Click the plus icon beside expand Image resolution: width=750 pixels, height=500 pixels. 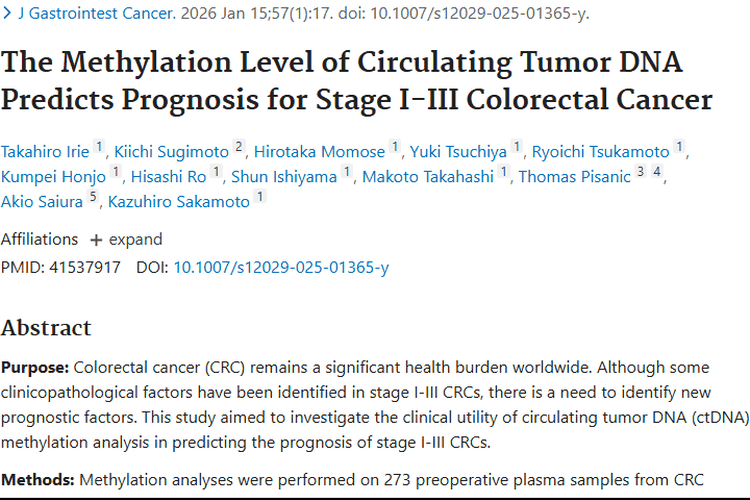tap(96, 240)
